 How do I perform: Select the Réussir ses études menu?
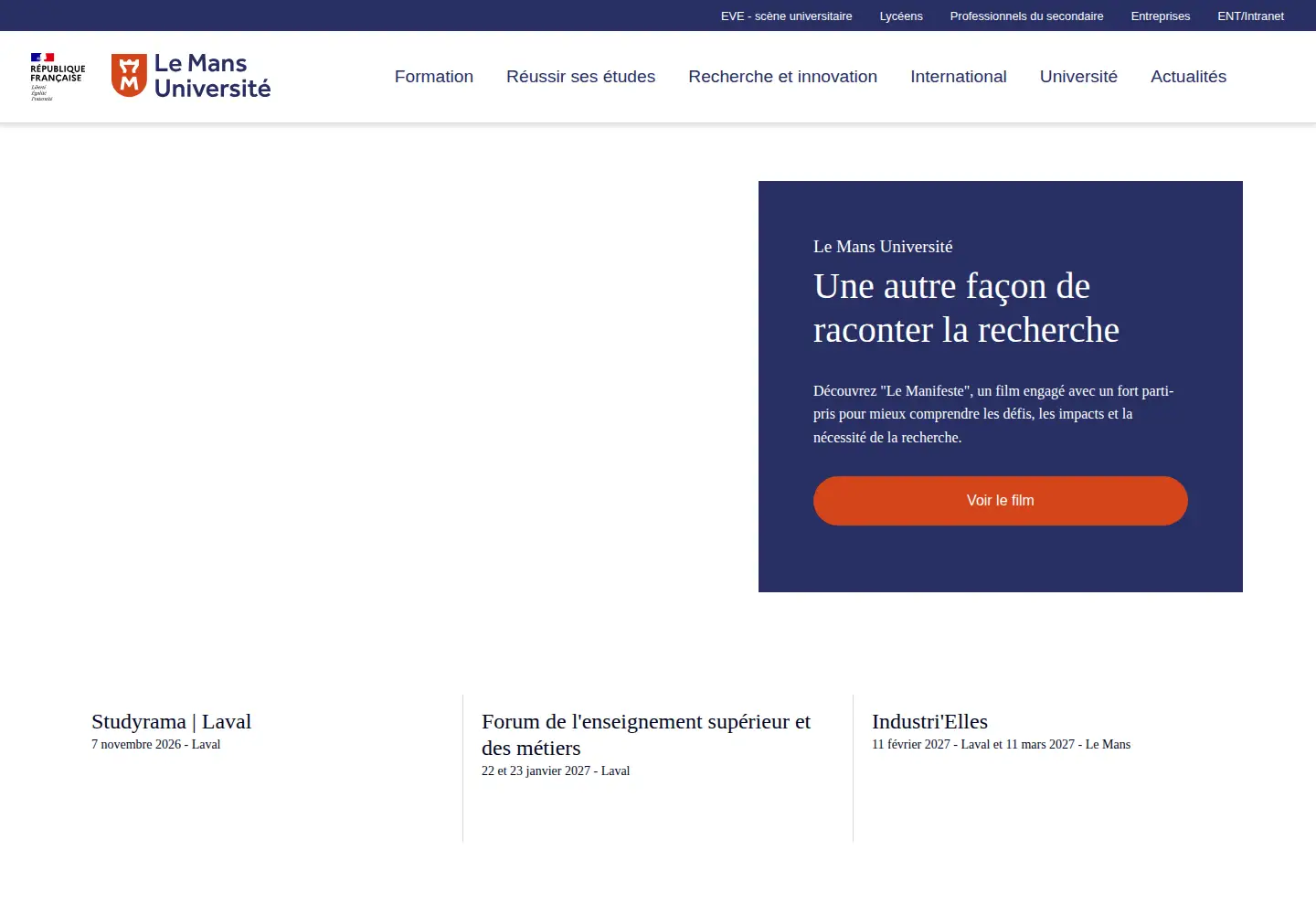click(581, 77)
